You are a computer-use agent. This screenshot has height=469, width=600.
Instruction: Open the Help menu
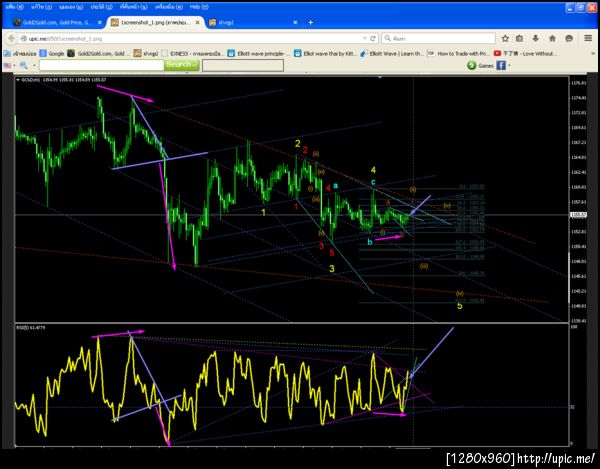pos(199,7)
